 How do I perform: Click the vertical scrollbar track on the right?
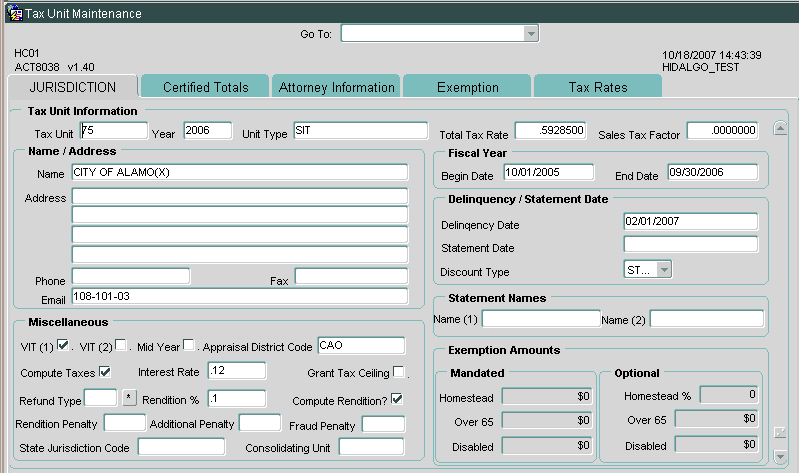point(780,280)
